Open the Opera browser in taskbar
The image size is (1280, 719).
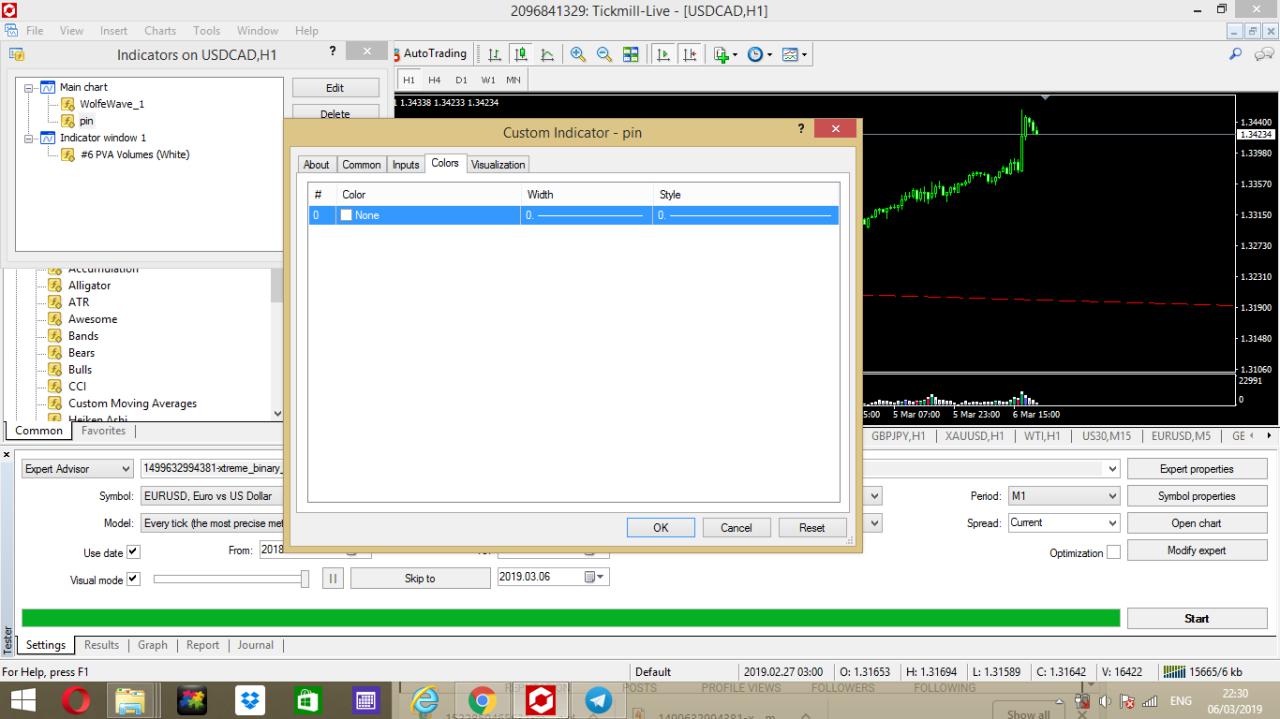tap(75, 701)
